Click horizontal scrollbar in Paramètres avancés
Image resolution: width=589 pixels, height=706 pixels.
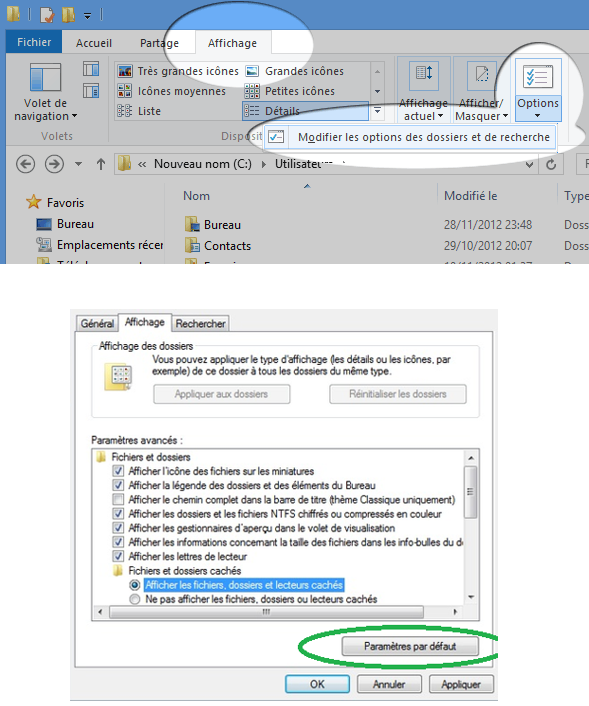tap(266, 612)
